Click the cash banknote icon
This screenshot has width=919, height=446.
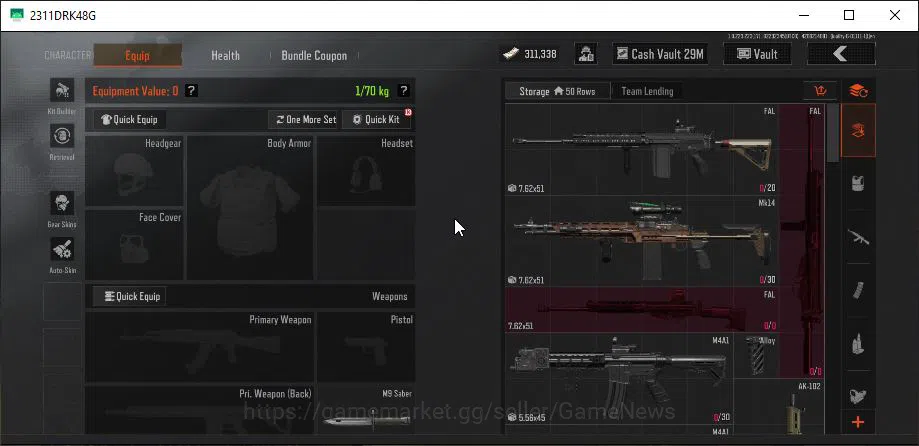pyautogui.click(x=511, y=54)
